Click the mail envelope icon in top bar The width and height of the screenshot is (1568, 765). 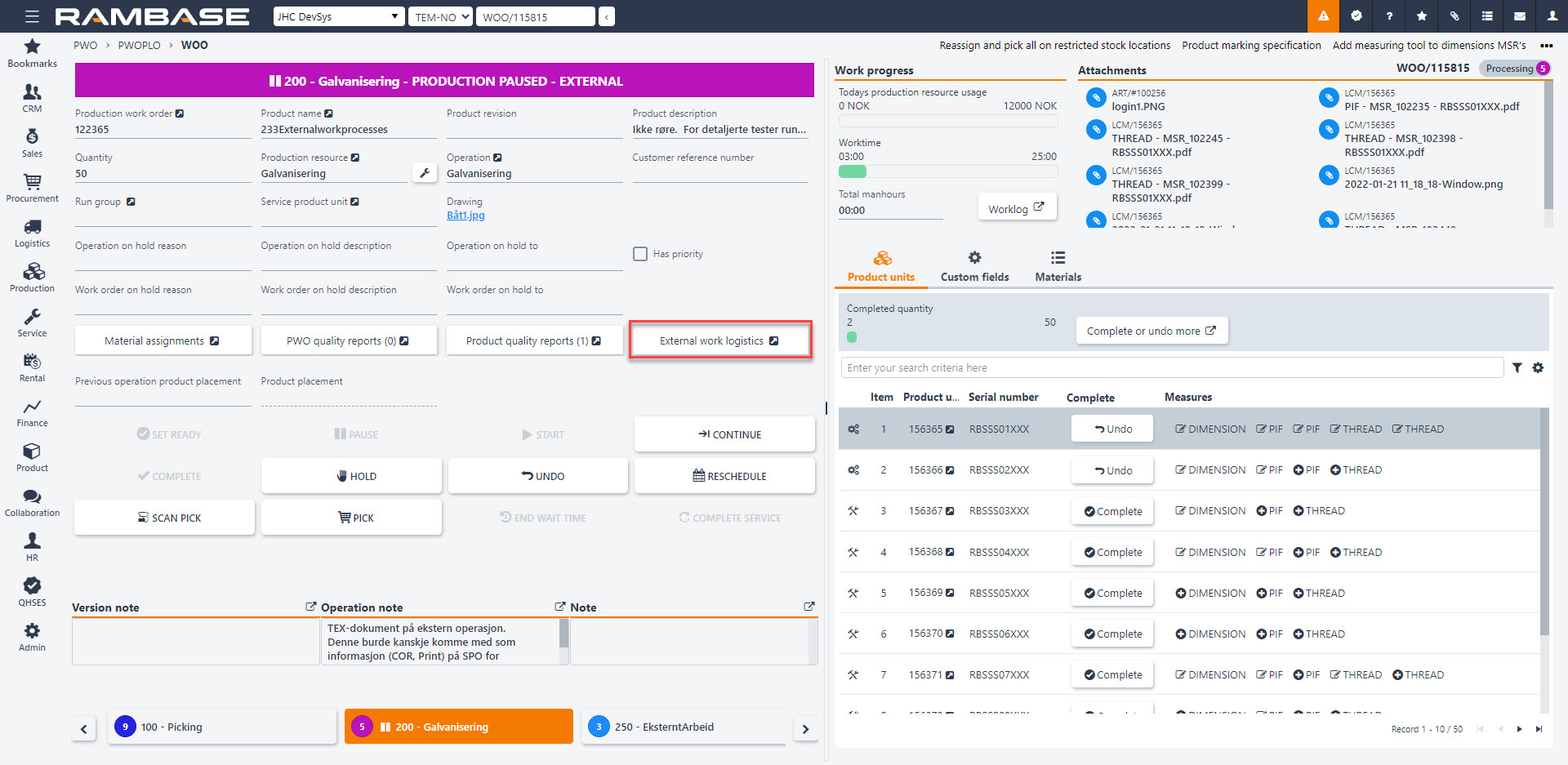1519,16
